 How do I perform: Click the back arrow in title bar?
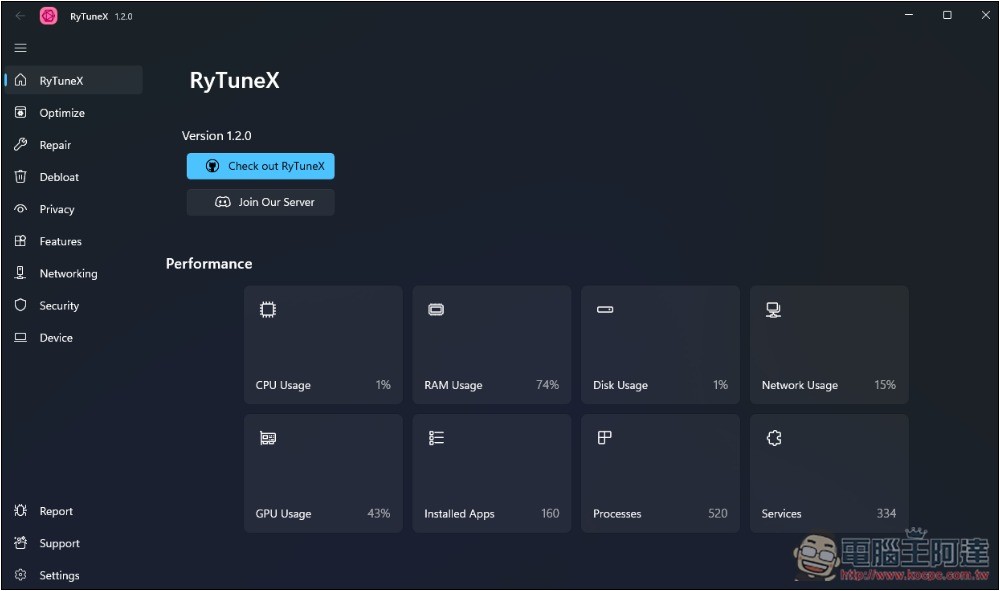20,16
